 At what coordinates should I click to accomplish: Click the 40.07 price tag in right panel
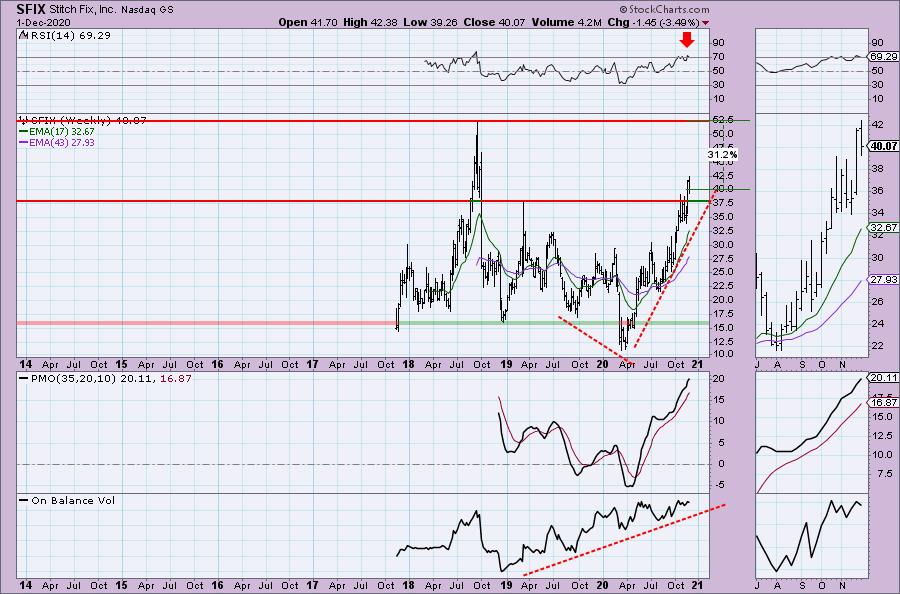(x=884, y=146)
